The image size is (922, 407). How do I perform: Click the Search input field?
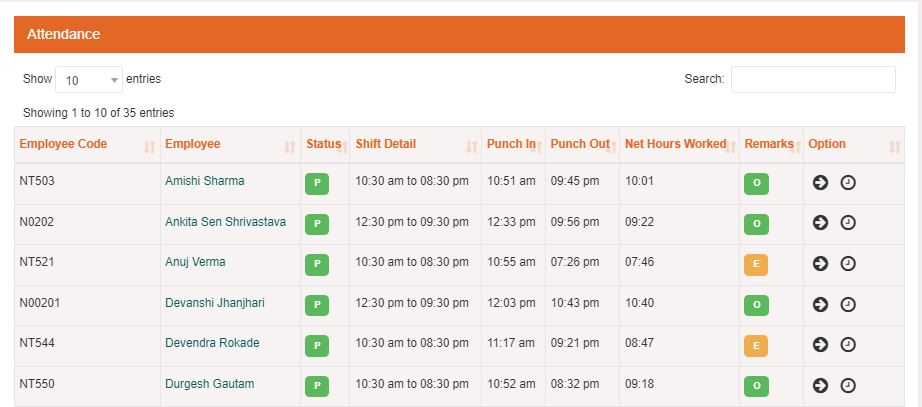813,79
